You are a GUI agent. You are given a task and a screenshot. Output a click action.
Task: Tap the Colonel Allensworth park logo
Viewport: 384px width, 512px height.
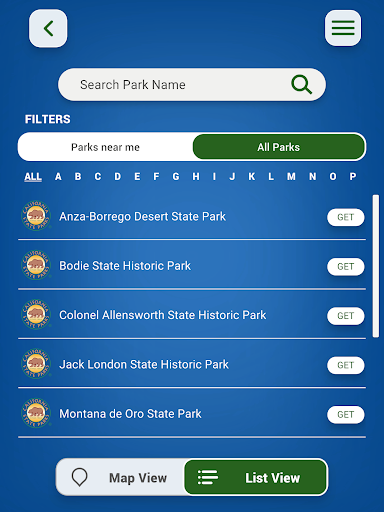tap(36, 314)
